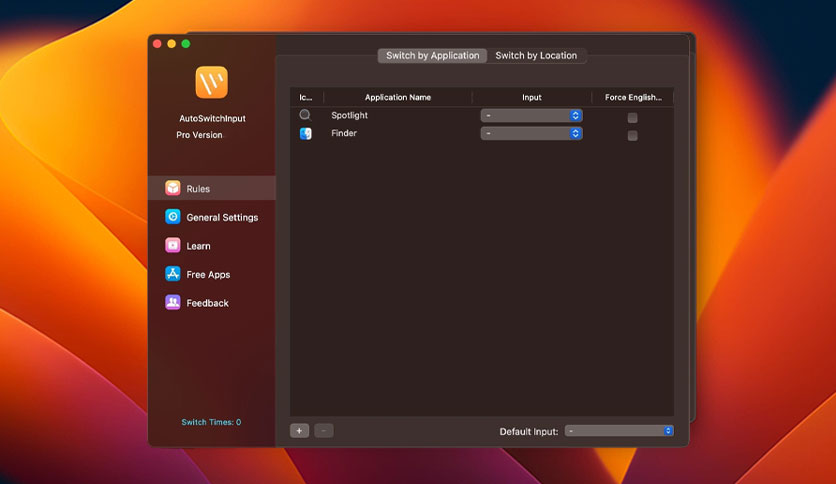Click the Pro Version label
The width and height of the screenshot is (836, 484).
199,135
